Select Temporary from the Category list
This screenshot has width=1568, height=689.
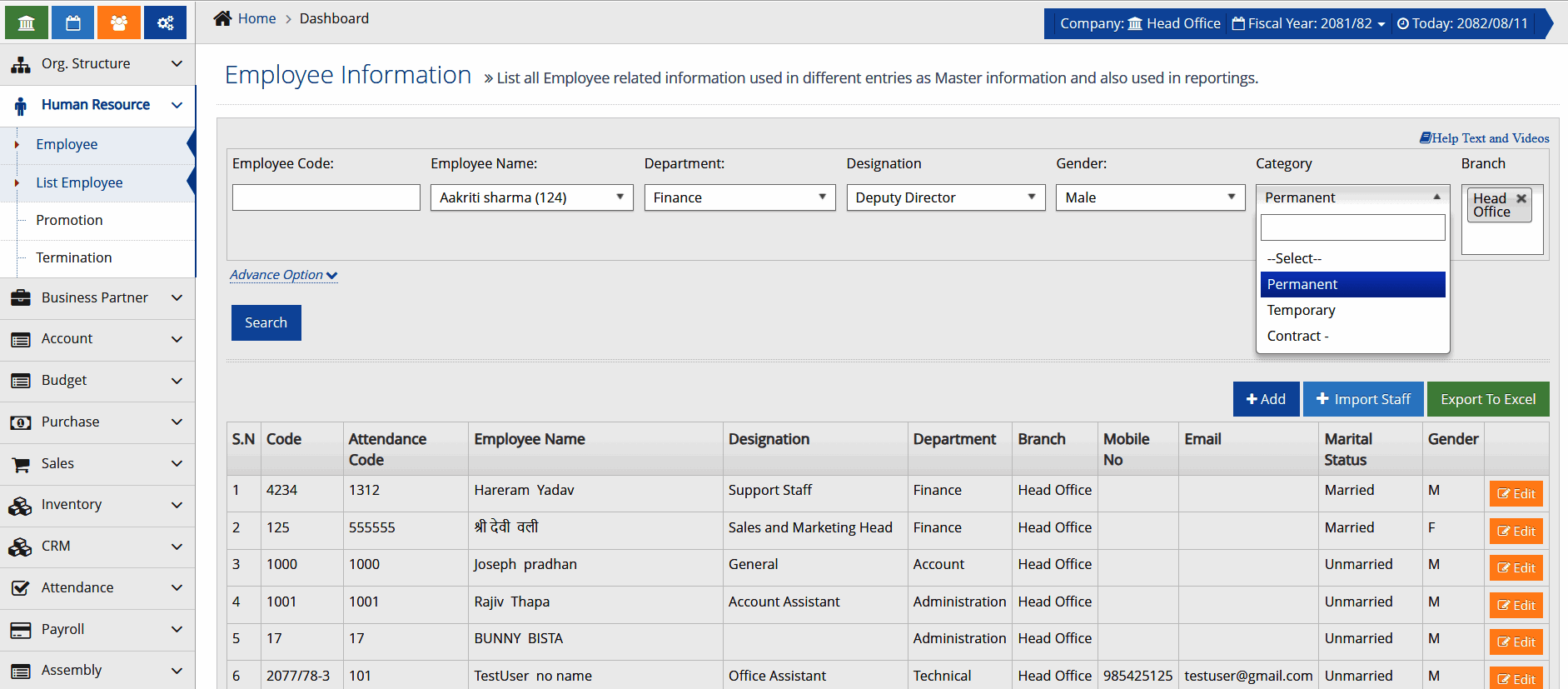1301,310
